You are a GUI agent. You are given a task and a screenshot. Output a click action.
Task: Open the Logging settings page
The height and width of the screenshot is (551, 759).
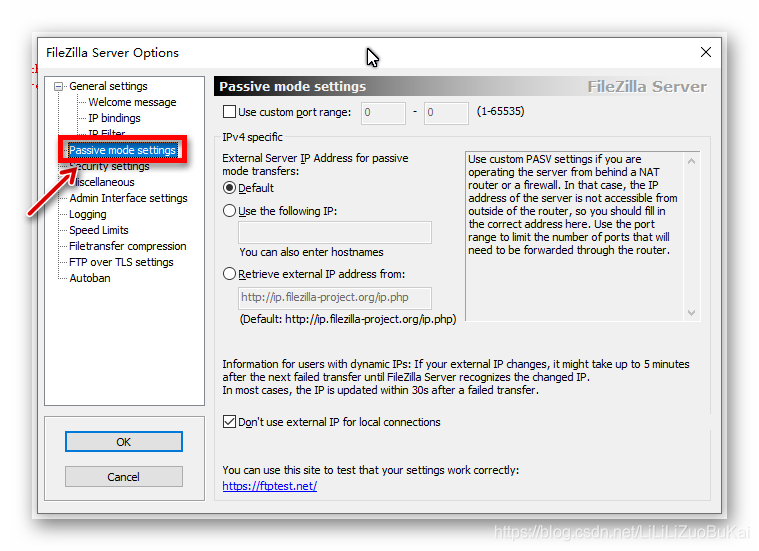point(88,214)
